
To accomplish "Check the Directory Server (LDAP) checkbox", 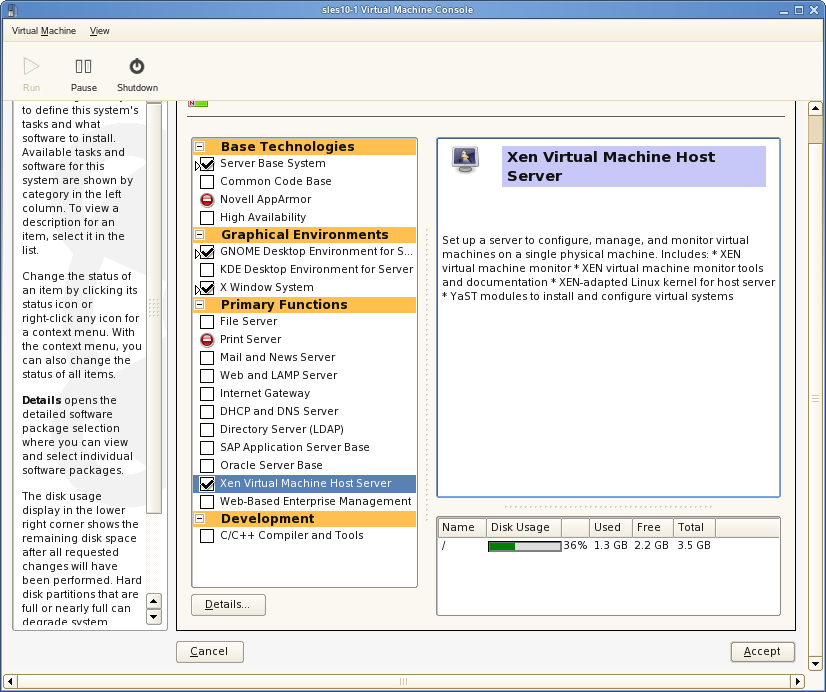I will click(207, 430).
